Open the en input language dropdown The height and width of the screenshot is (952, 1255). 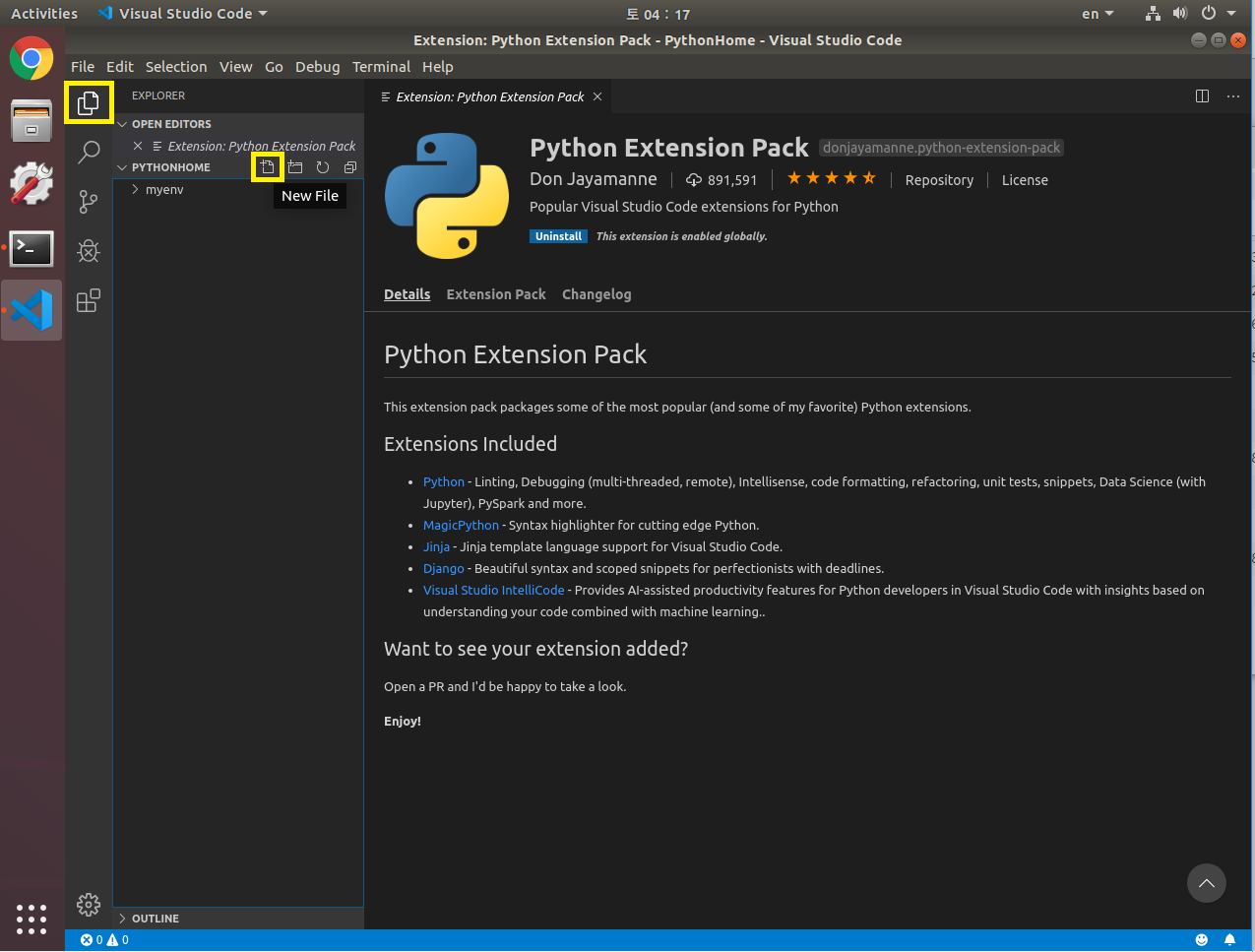pos(1098,14)
